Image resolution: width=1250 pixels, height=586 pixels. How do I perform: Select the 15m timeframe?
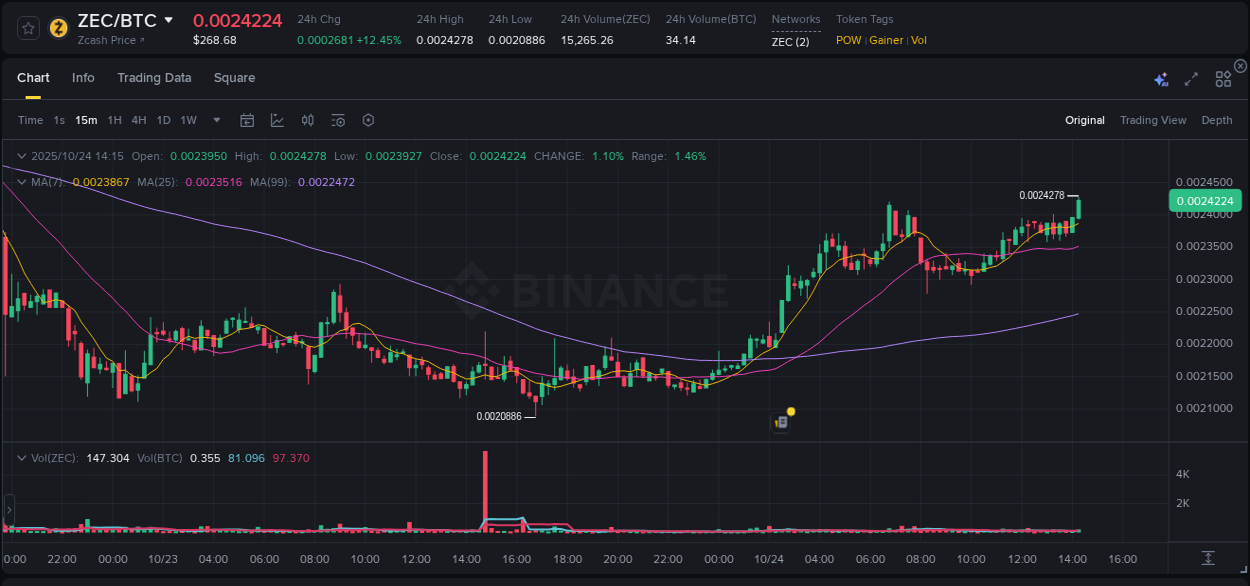[86, 120]
